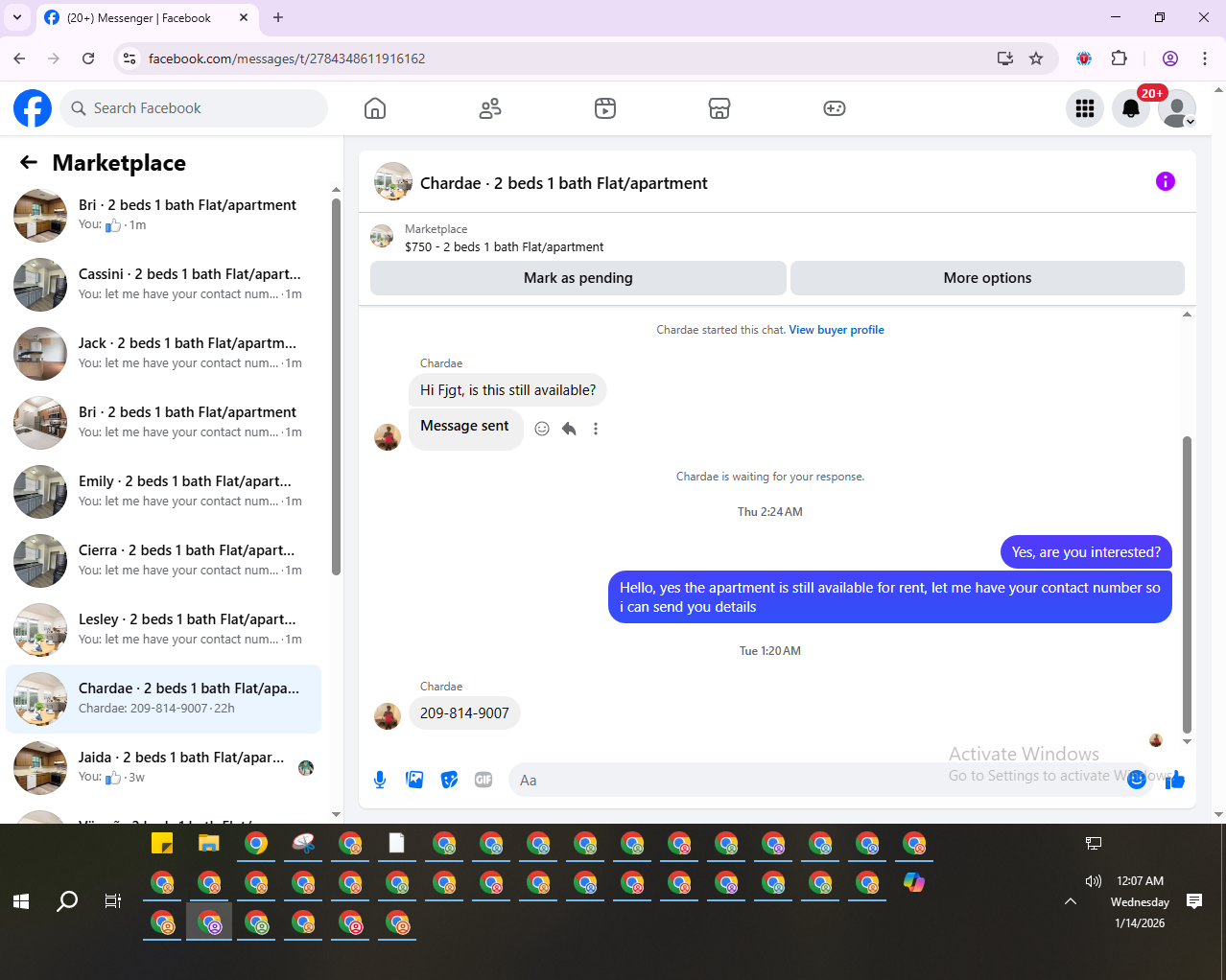Open Lesley 2 beds conversation

[x=164, y=629]
